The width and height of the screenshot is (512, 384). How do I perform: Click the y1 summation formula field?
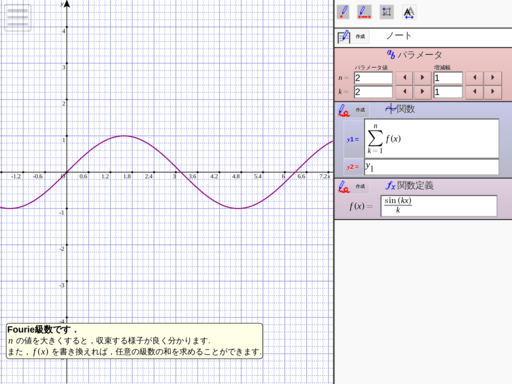(432, 138)
